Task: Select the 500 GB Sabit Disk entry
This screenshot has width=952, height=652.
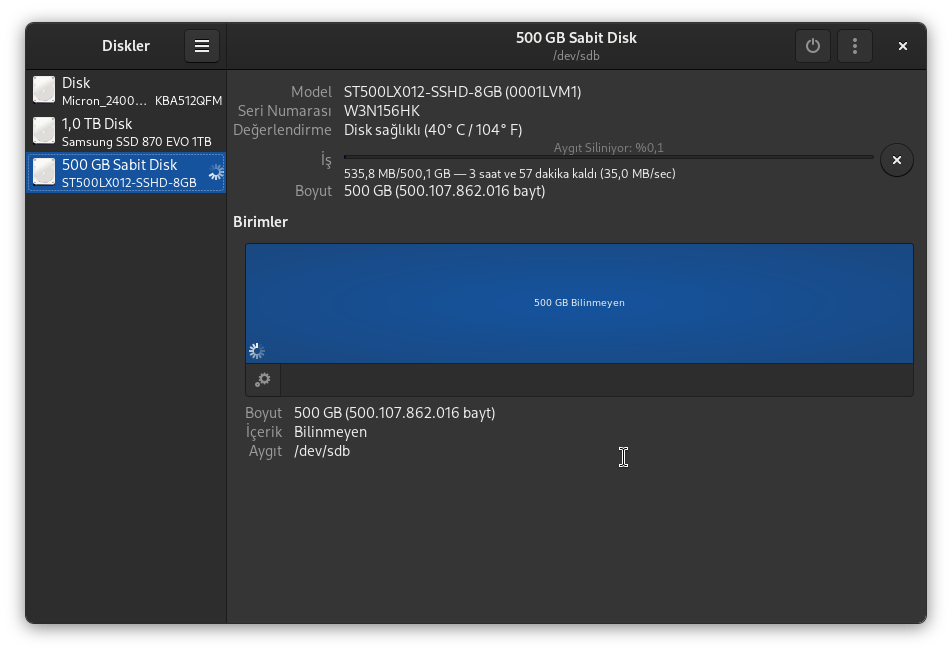Action: click(126, 172)
